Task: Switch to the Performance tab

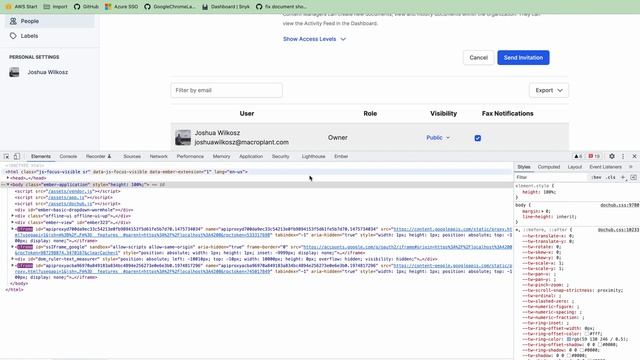Action: pos(190,156)
